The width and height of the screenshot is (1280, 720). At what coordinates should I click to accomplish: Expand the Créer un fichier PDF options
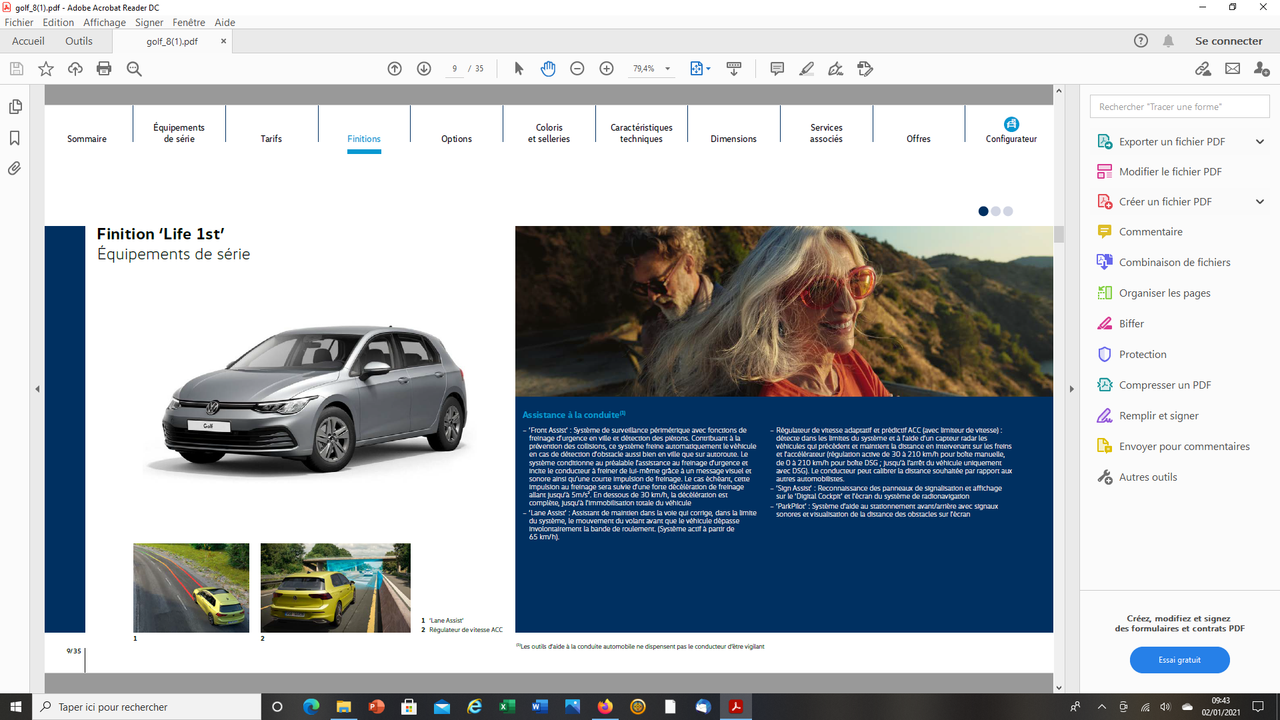(1260, 202)
